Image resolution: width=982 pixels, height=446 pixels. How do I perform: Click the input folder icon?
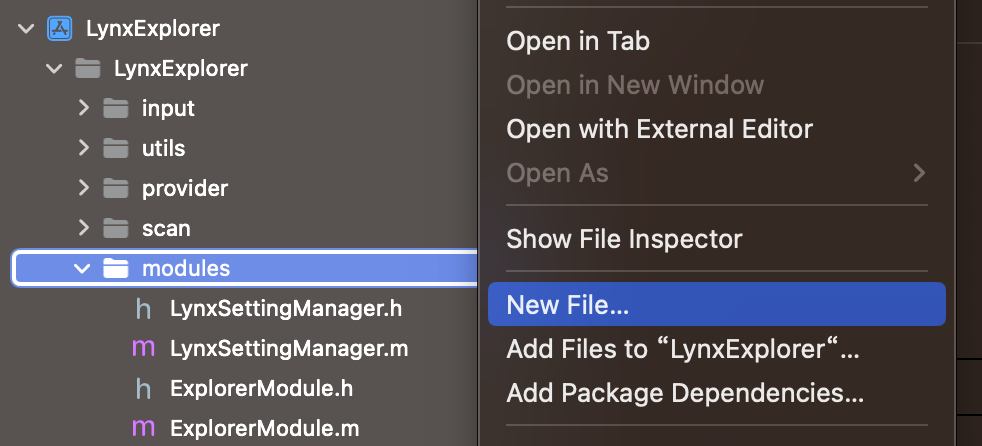point(115,108)
